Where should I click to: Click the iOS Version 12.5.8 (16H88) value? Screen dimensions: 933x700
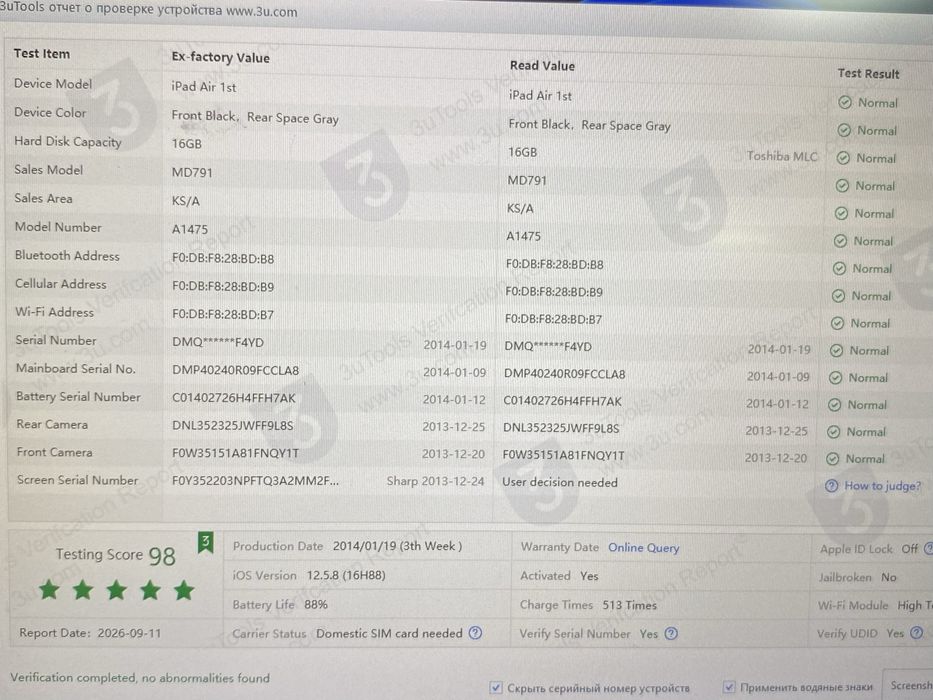(346, 576)
